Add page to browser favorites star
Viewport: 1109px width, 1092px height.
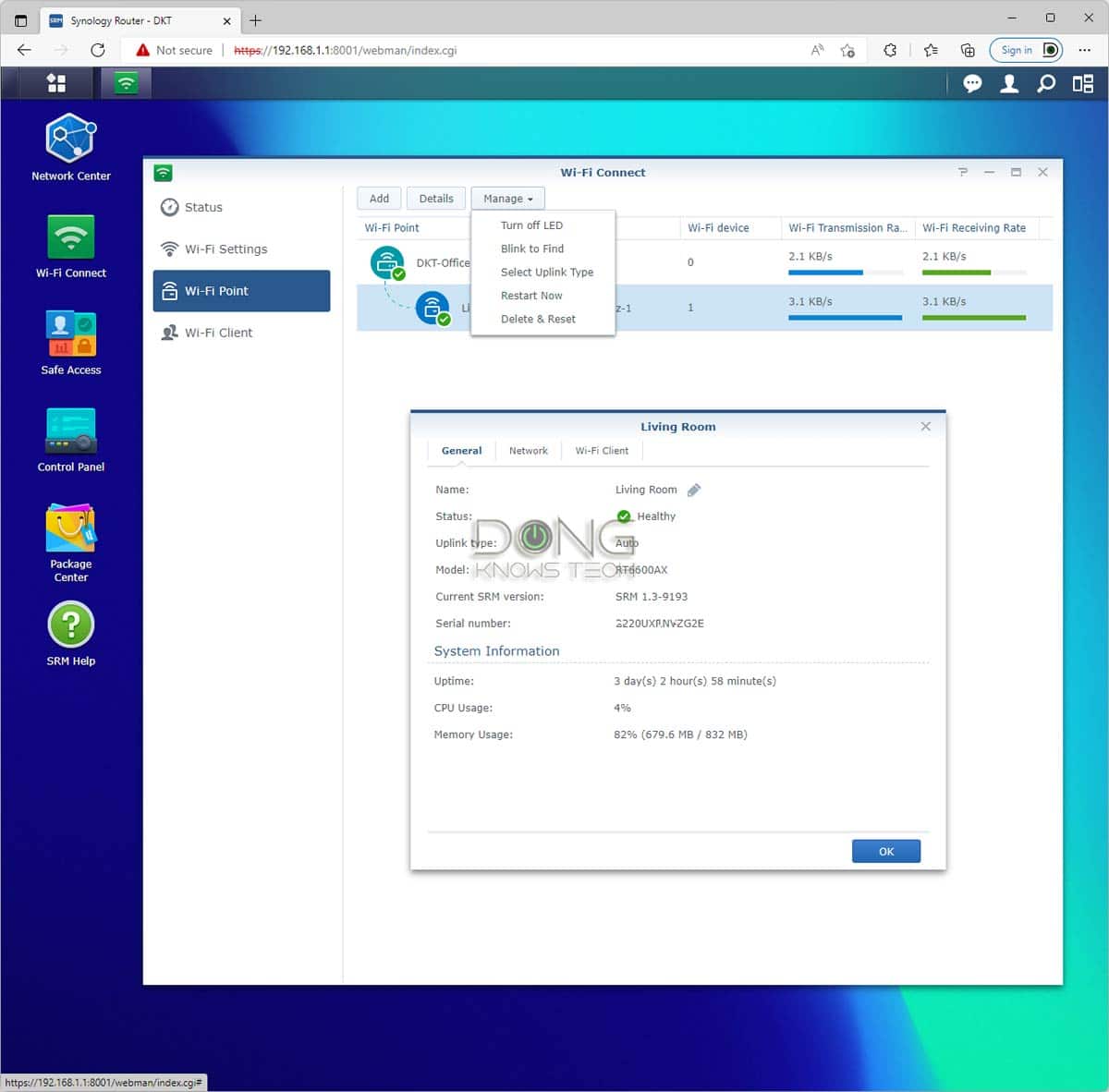(847, 50)
